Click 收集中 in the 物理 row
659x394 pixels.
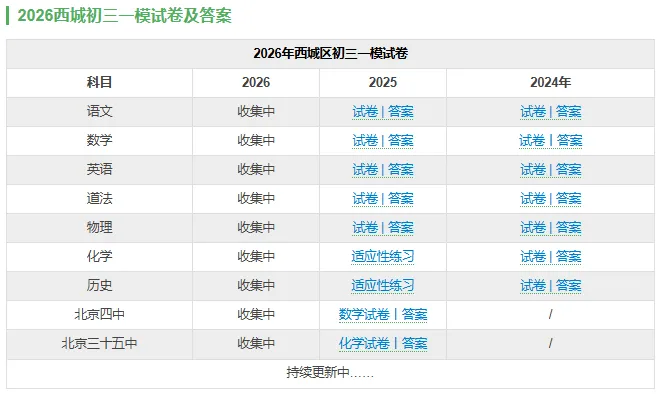tap(256, 227)
